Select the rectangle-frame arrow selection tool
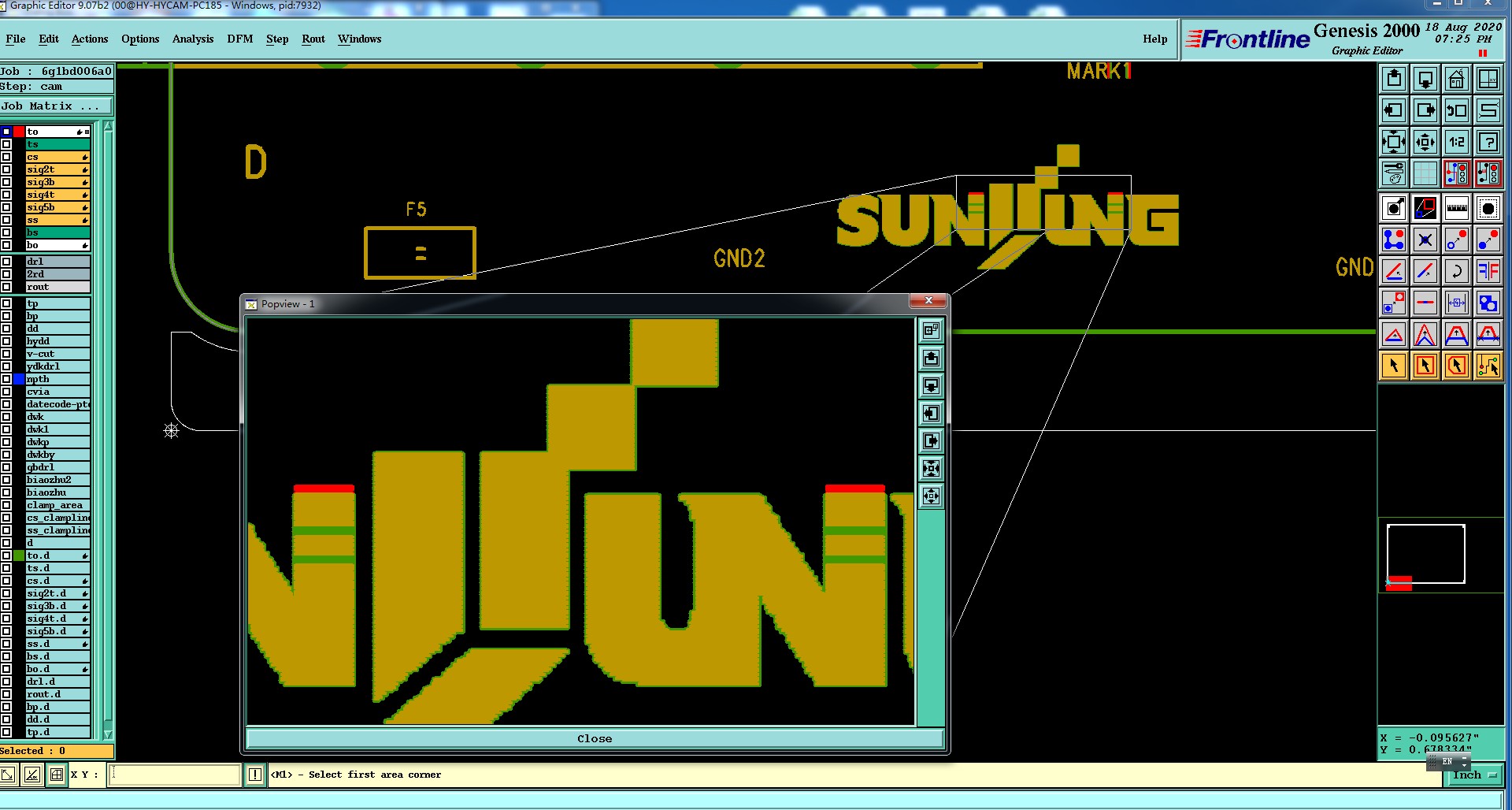 click(x=1425, y=366)
